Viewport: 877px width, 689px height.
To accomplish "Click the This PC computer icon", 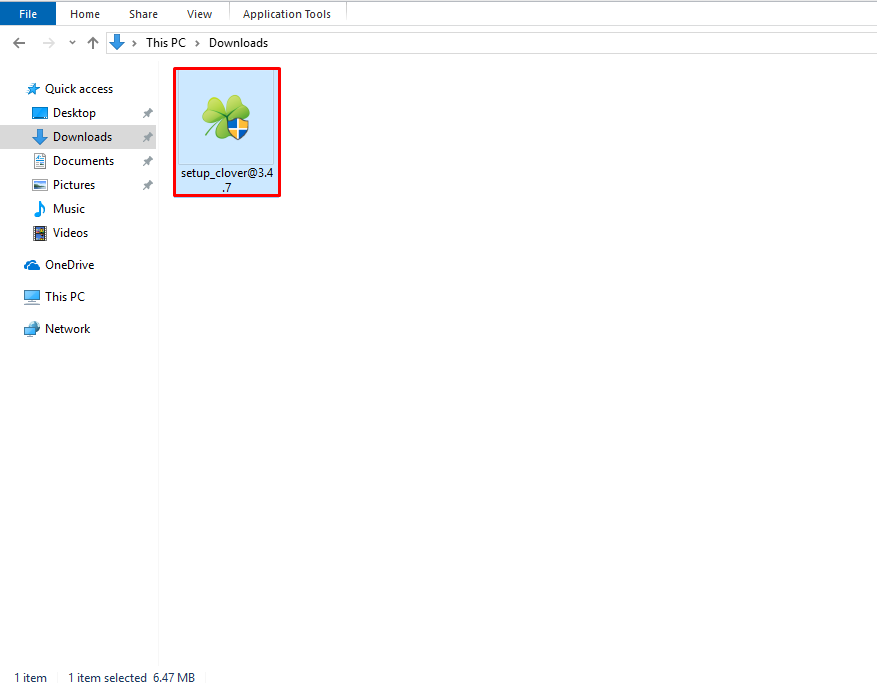I will (x=32, y=297).
